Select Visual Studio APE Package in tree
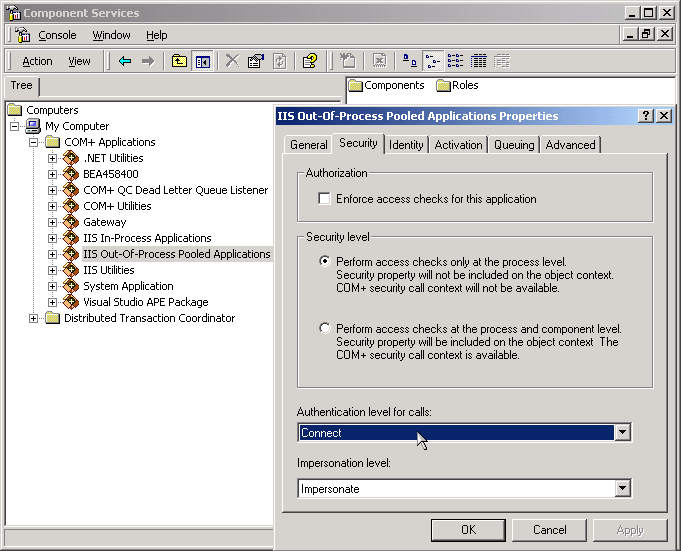Viewport: 681px width, 551px height. click(x=145, y=302)
